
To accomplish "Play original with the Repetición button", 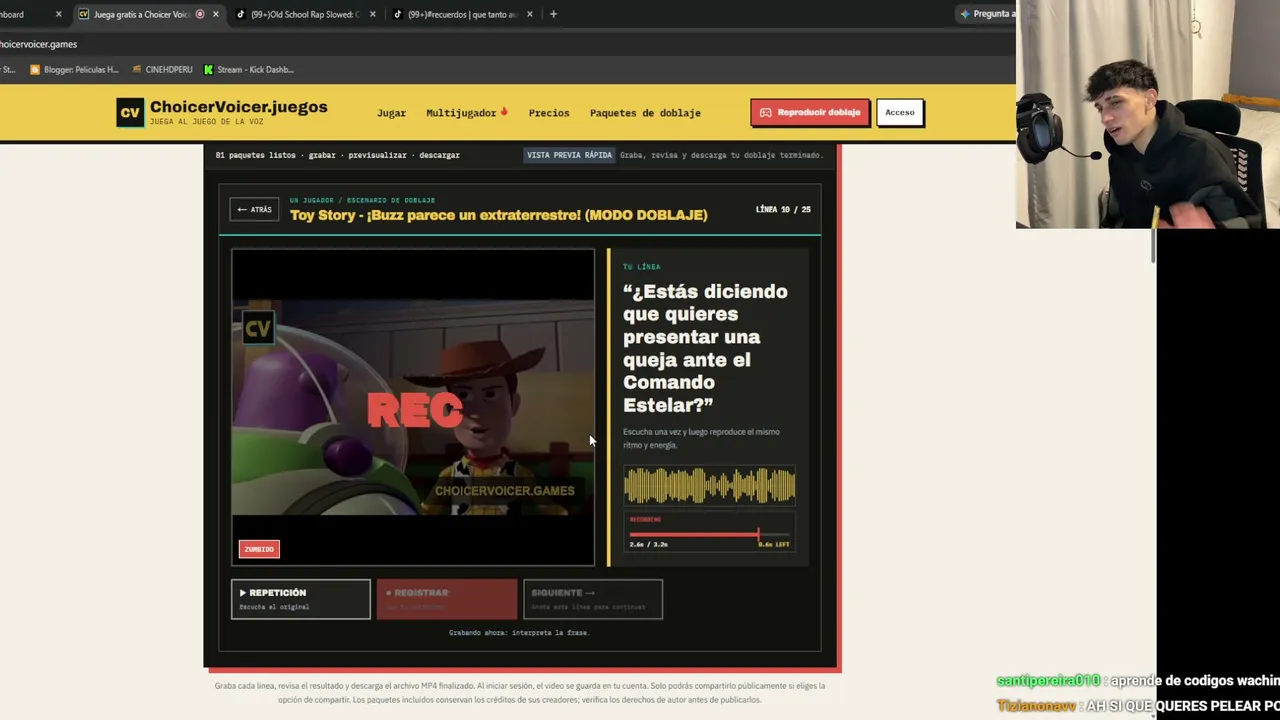I will tap(300, 599).
